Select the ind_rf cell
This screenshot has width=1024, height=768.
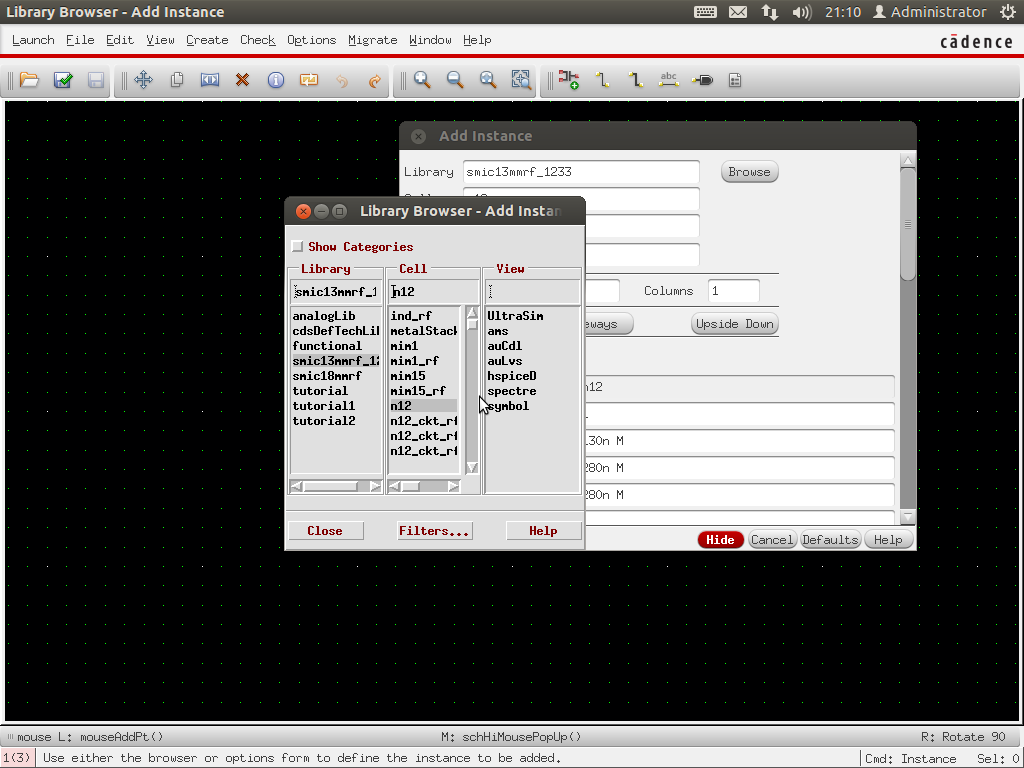click(411, 315)
